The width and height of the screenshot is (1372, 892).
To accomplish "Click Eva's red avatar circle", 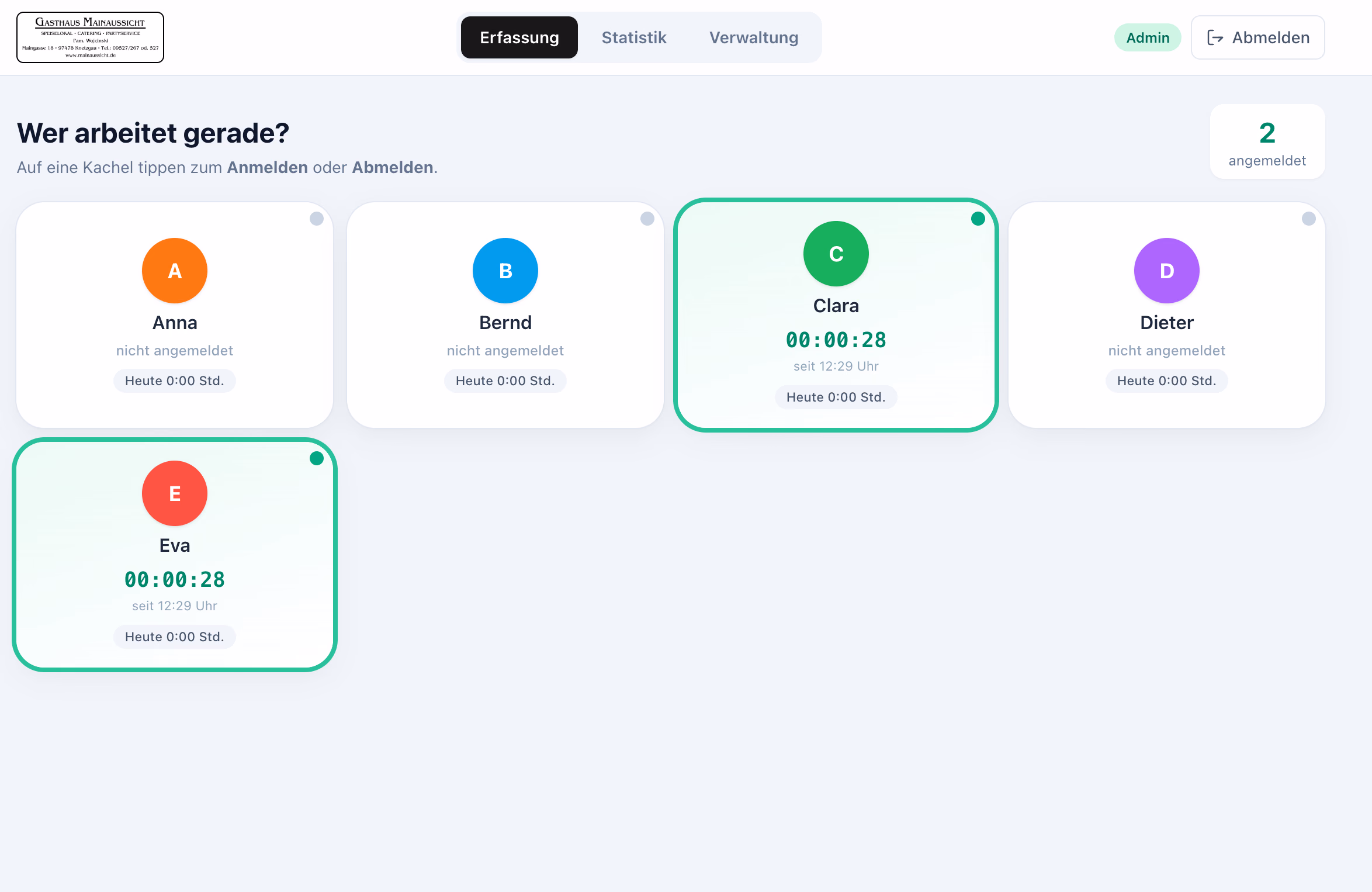I will tap(175, 493).
